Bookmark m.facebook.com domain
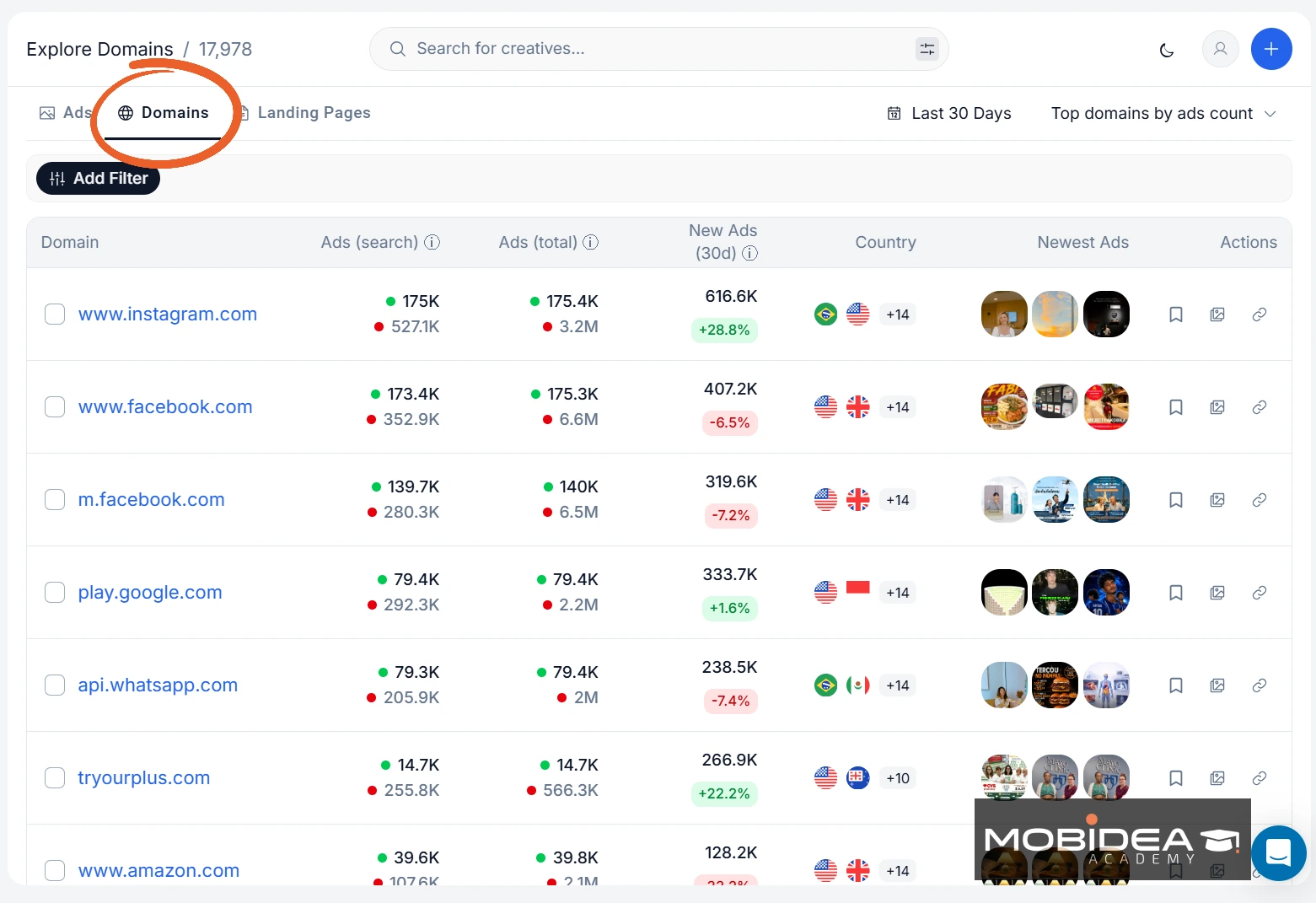Screen dimensions: 1316x903 click(1176, 500)
